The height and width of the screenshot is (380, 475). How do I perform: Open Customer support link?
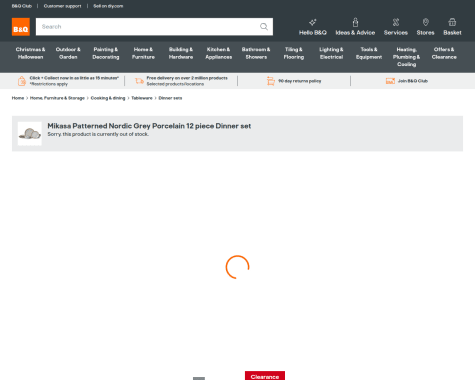62,6
